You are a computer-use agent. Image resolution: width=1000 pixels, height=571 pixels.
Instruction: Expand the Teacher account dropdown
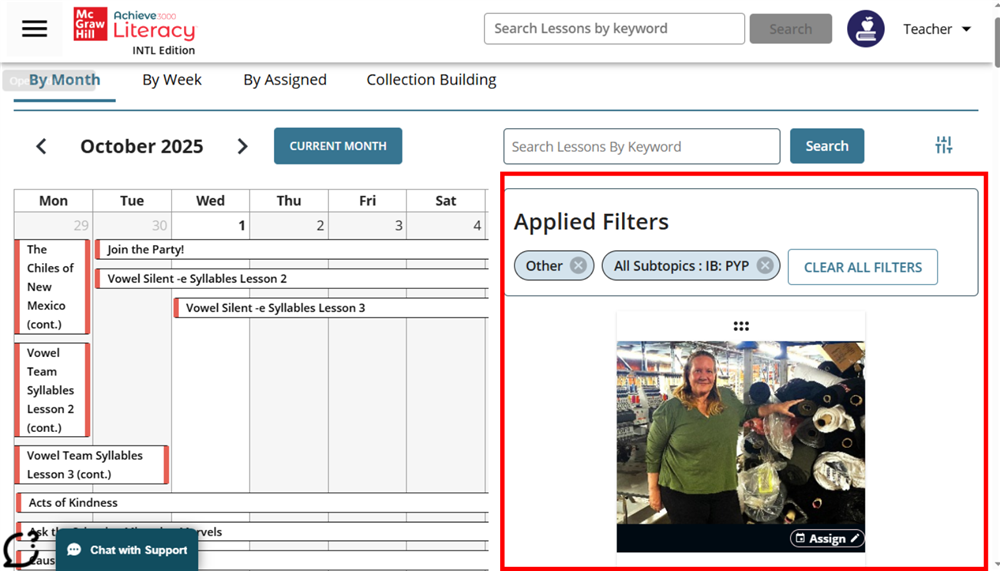[x=937, y=29]
